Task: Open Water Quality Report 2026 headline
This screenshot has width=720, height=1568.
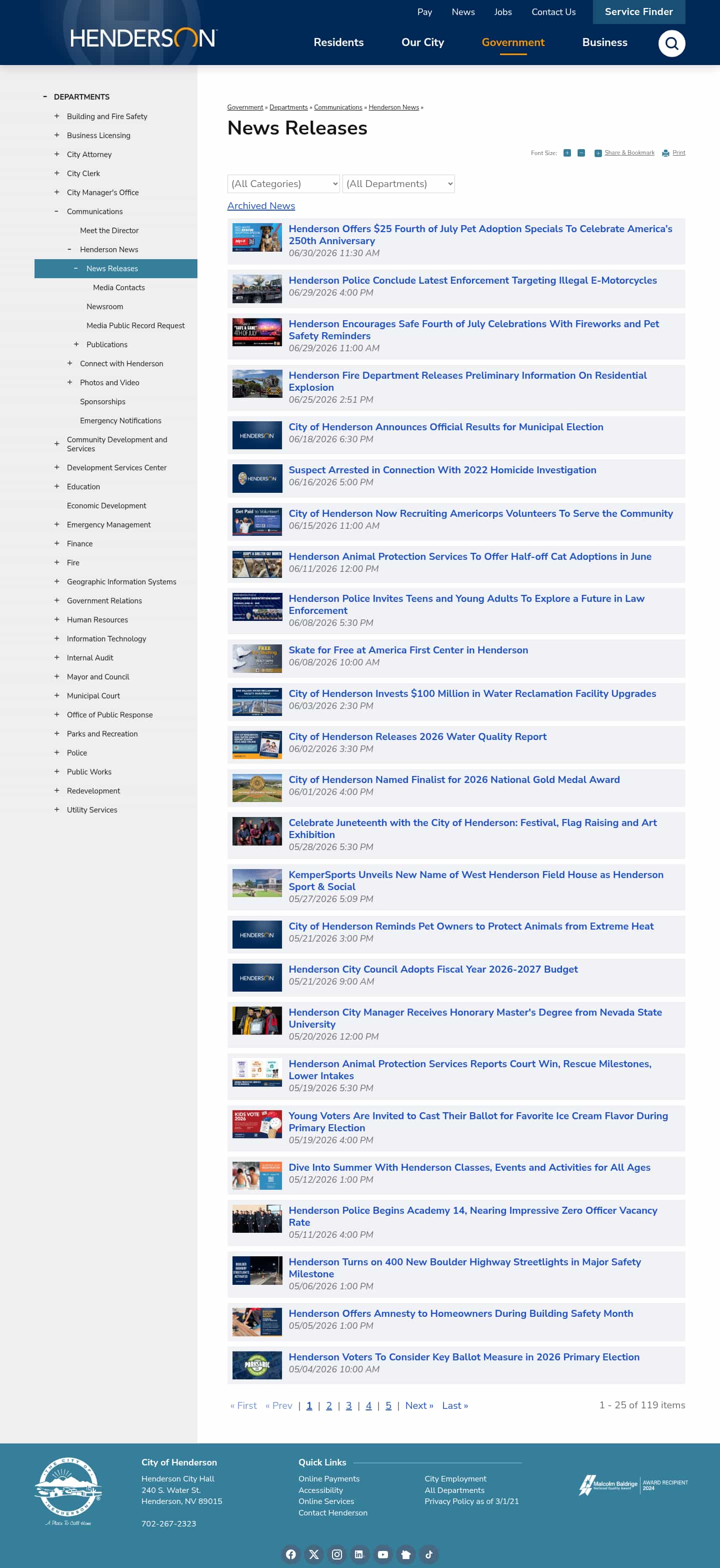Action: click(x=418, y=736)
